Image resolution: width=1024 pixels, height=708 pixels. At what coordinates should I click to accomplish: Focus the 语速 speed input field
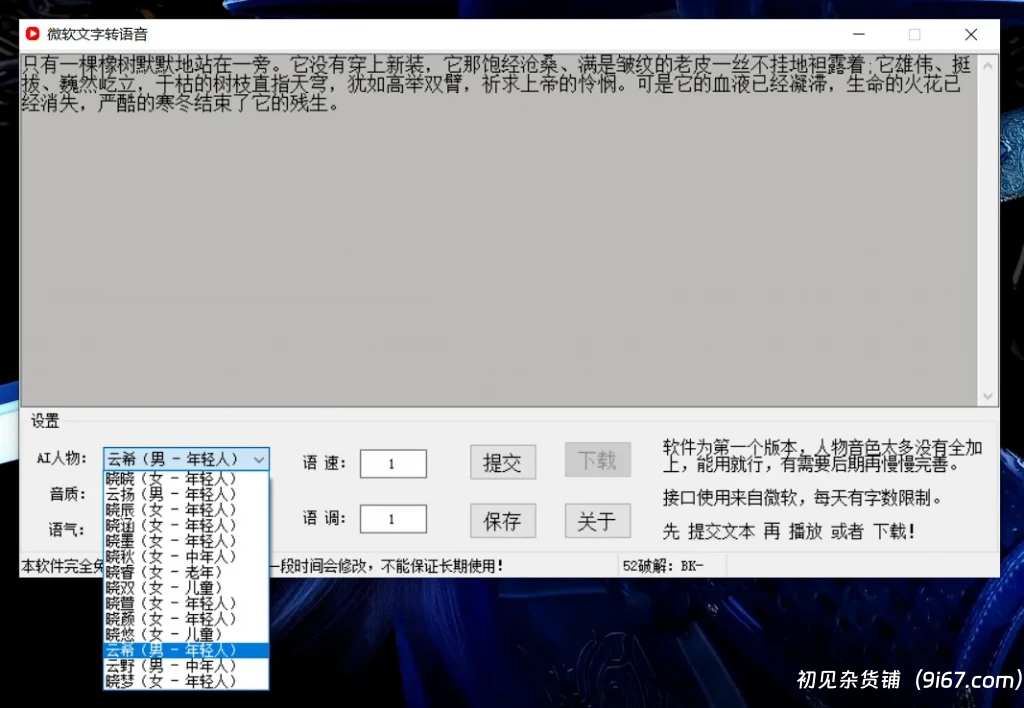point(393,464)
